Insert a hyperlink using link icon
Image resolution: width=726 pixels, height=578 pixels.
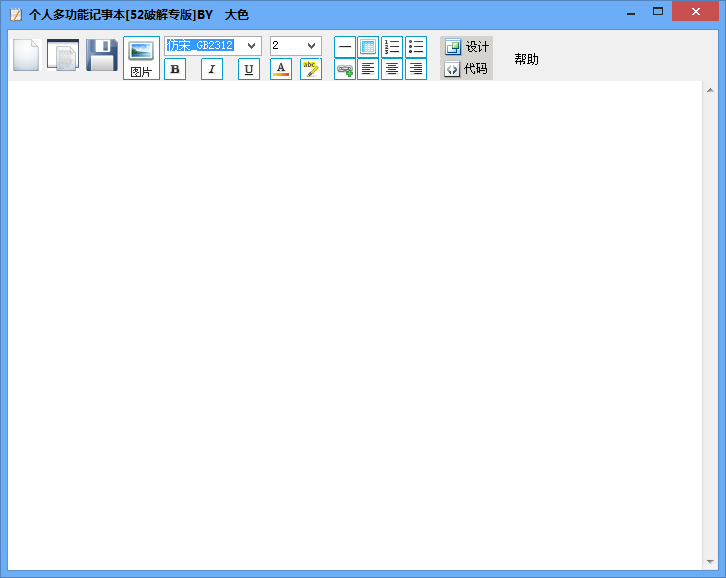coord(344,69)
